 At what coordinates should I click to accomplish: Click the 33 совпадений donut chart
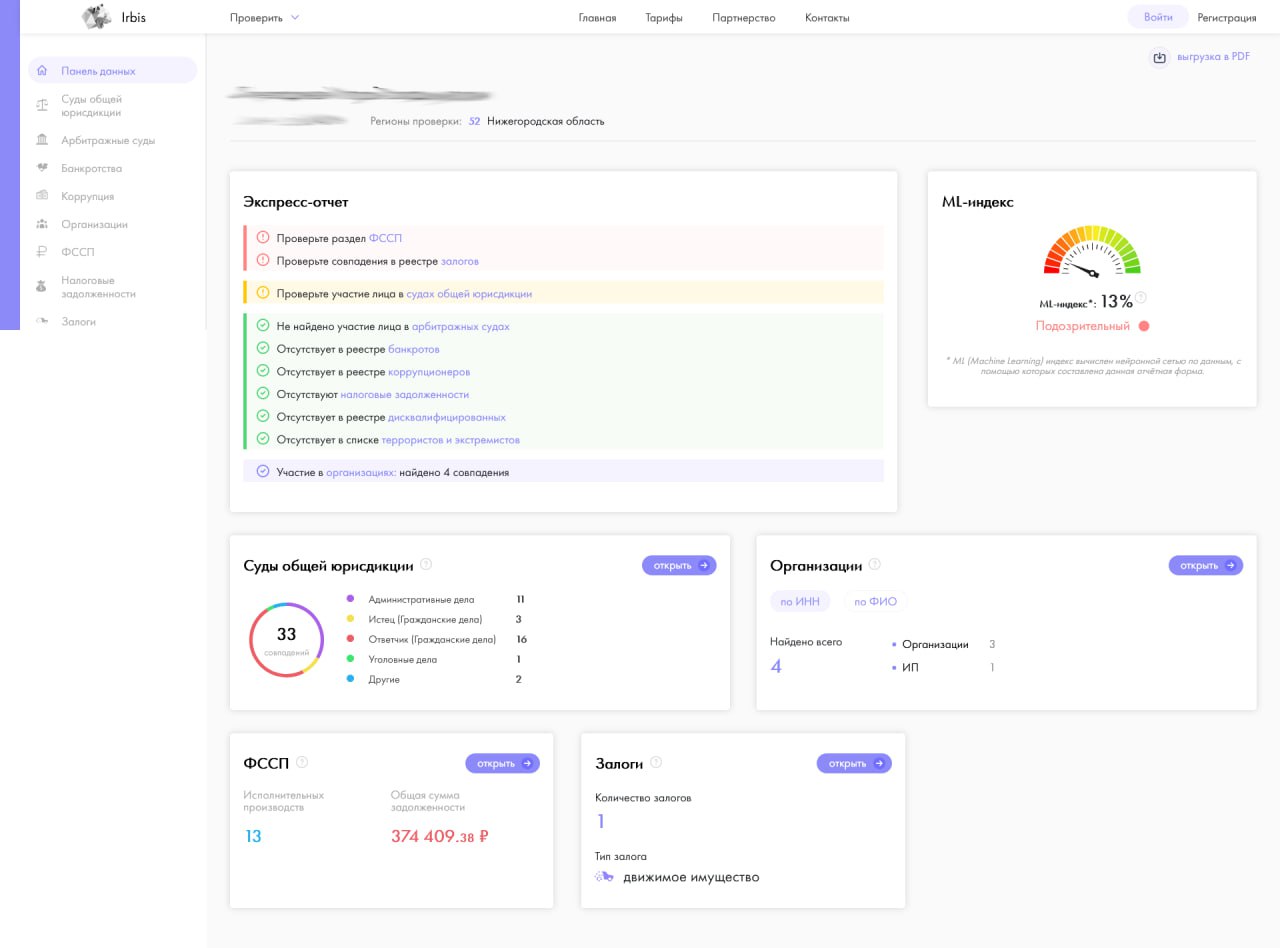286,640
